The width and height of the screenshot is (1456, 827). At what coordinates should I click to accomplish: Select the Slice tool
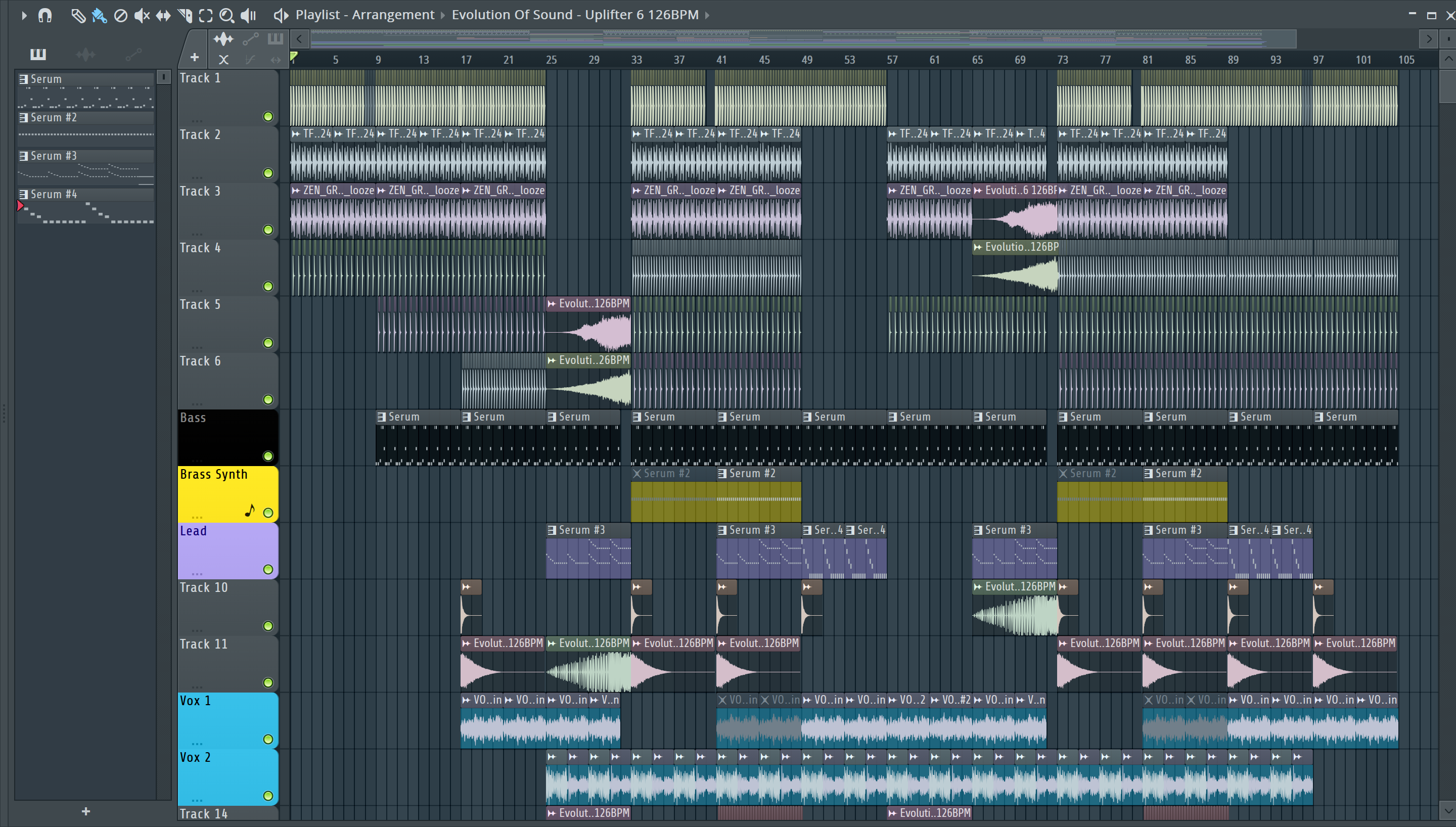[x=185, y=15]
